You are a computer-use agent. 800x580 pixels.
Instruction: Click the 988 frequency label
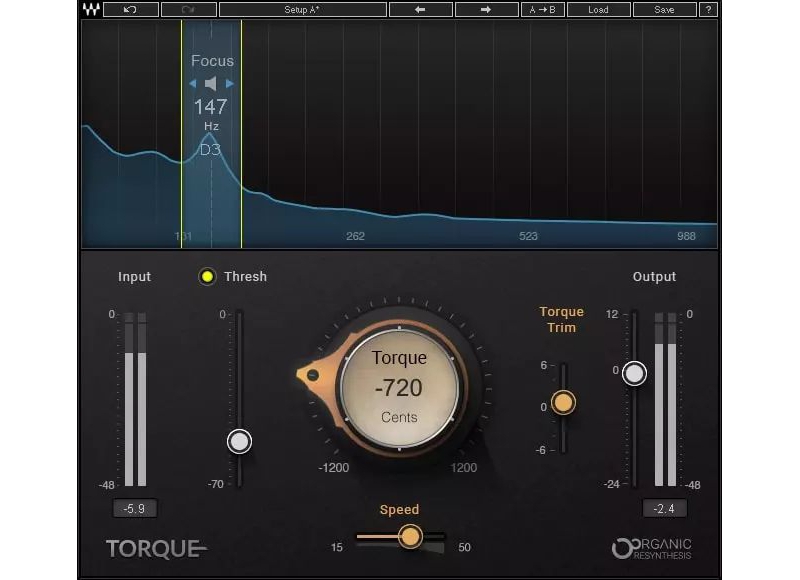point(686,236)
